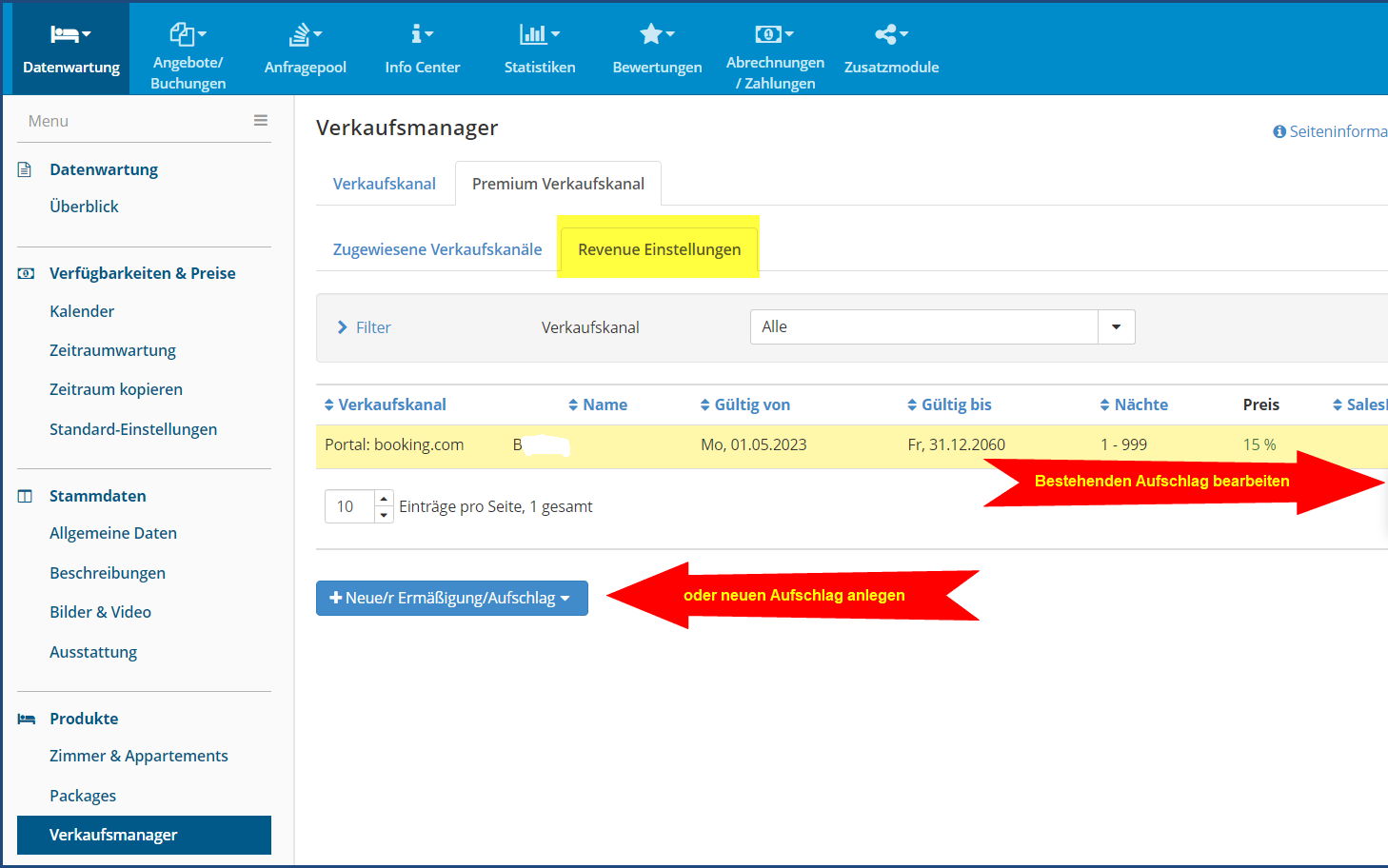Open Abrechnungen / Zahlungen money icon
Image resolution: width=1388 pixels, height=868 pixels.
point(774,34)
